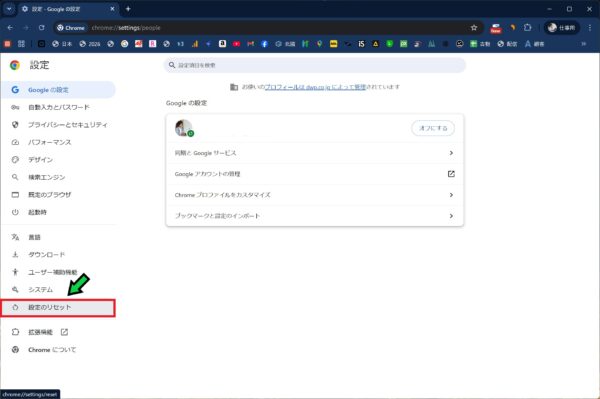
Task: Open the YouTube bookmark icon
Action: (x=236, y=44)
